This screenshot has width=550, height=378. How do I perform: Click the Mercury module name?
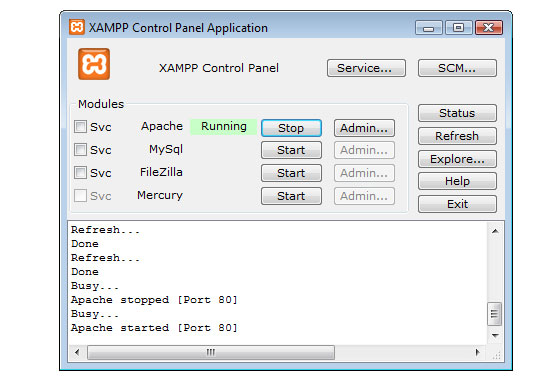click(160, 195)
